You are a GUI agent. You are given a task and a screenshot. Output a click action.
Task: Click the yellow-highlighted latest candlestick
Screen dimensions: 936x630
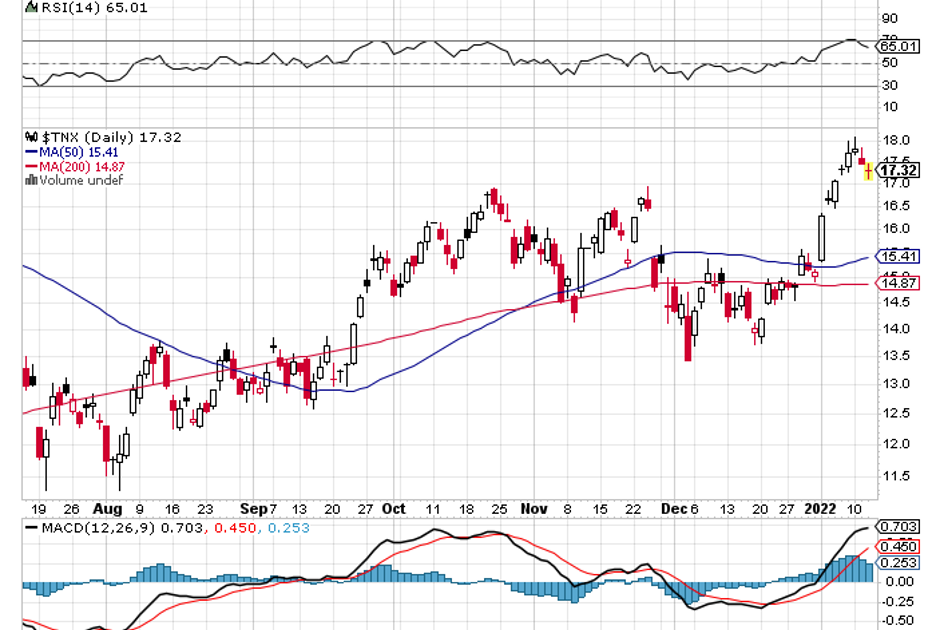[x=867, y=172]
